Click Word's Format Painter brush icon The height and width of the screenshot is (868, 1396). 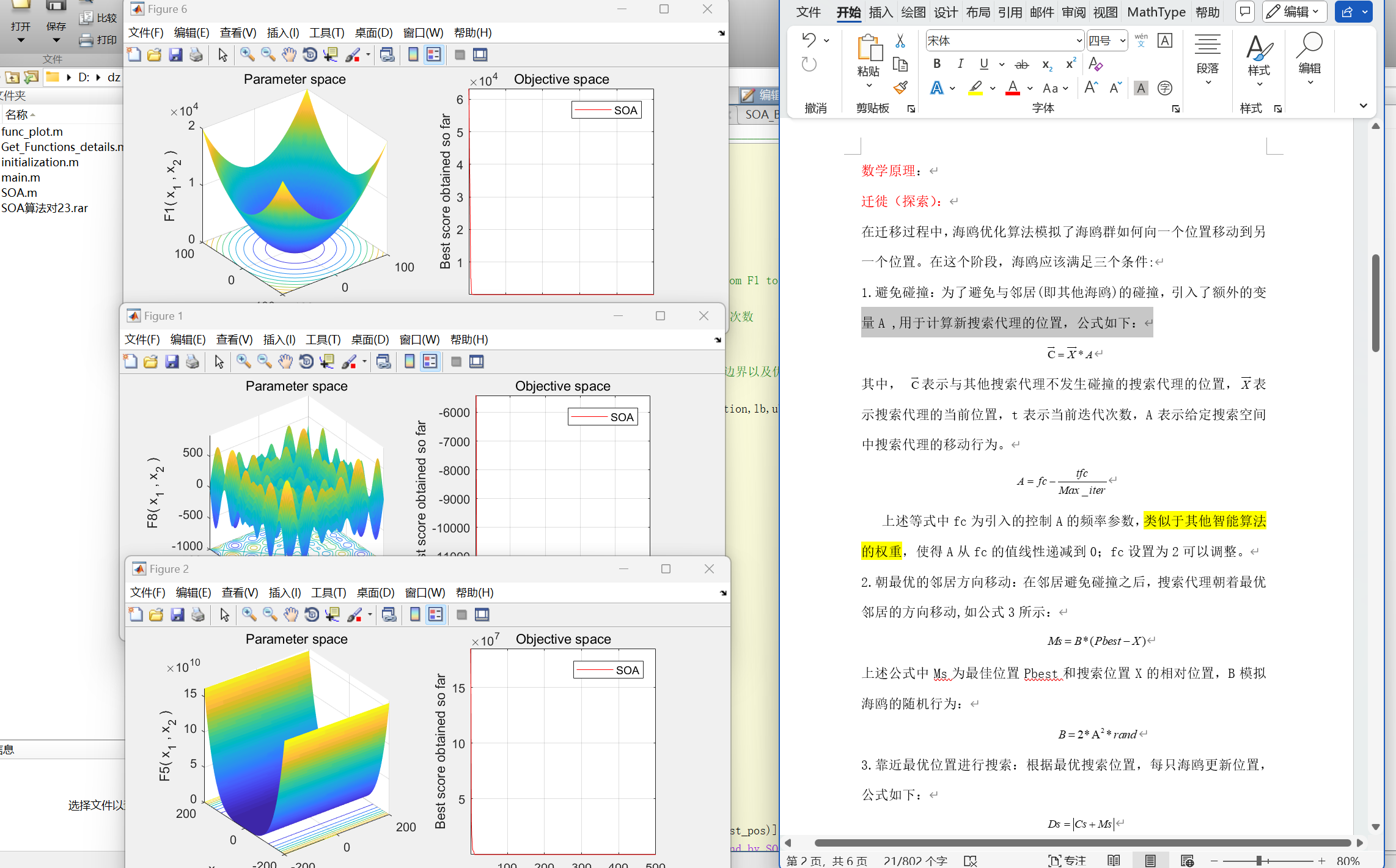click(x=900, y=88)
